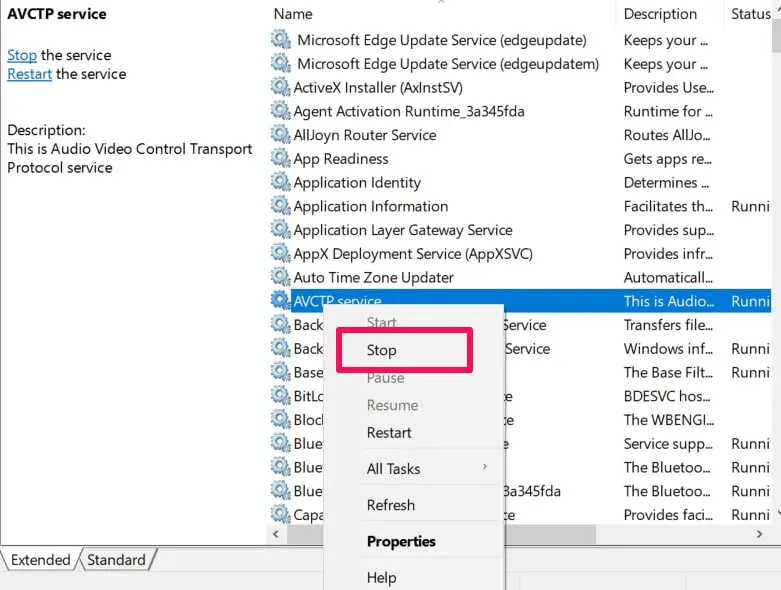Sort by the Name column header

click(293, 14)
